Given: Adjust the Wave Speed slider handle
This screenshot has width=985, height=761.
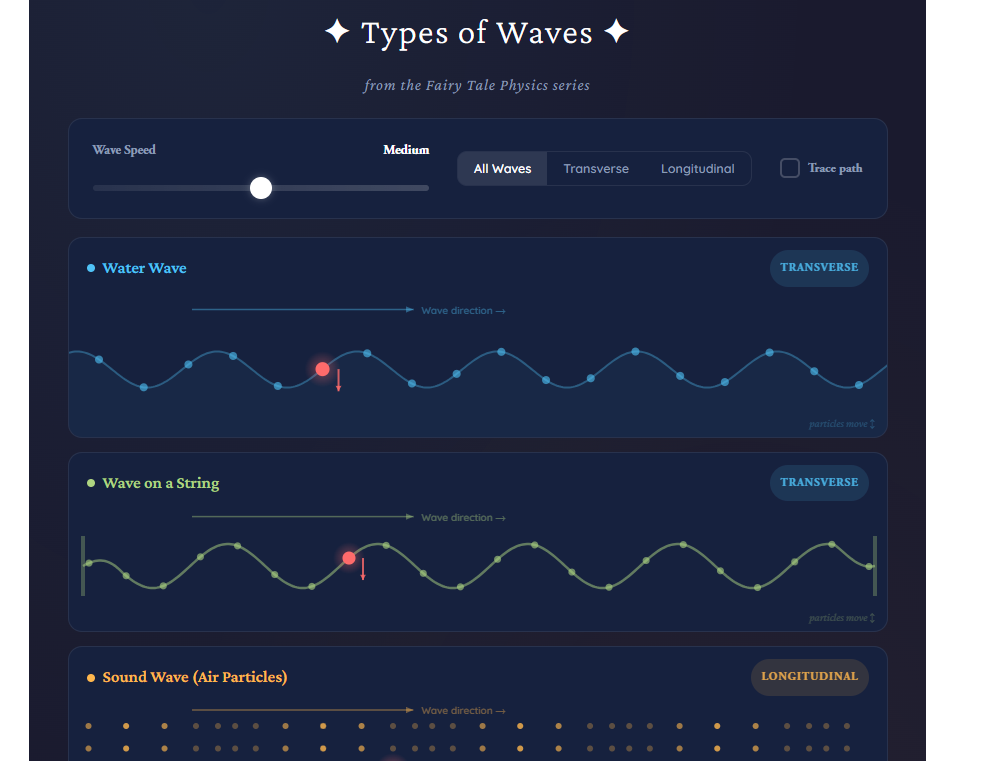Looking at the screenshot, I should pyautogui.click(x=261, y=187).
